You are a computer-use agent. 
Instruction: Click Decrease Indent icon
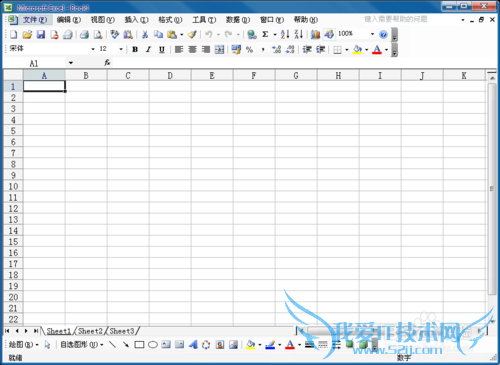(x=307, y=50)
